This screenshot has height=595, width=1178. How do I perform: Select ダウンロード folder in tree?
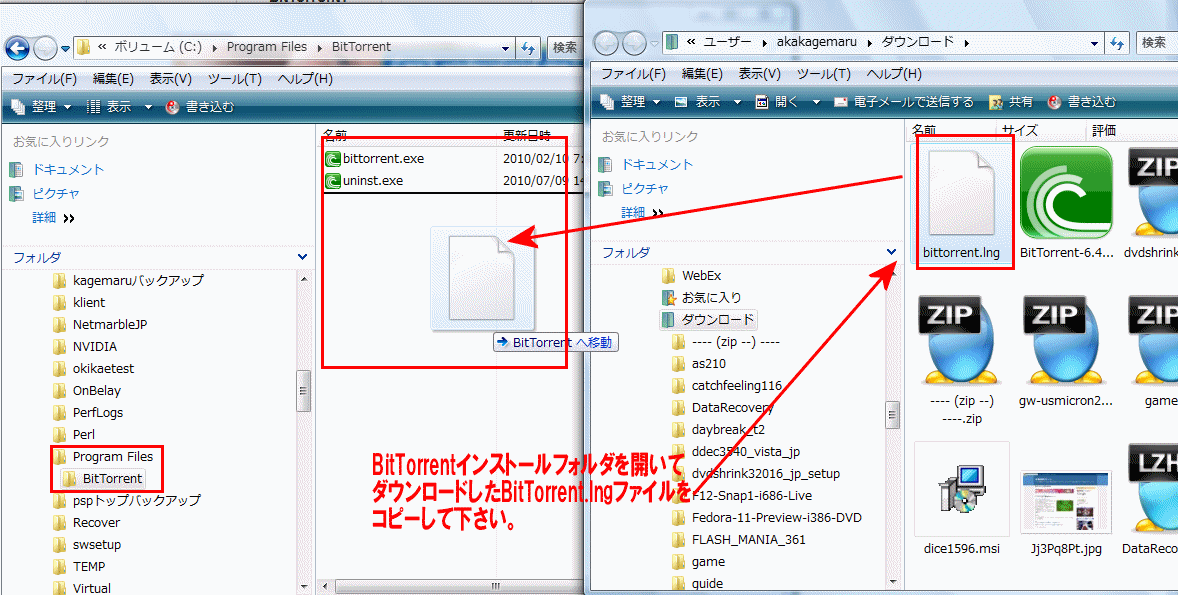[708, 319]
